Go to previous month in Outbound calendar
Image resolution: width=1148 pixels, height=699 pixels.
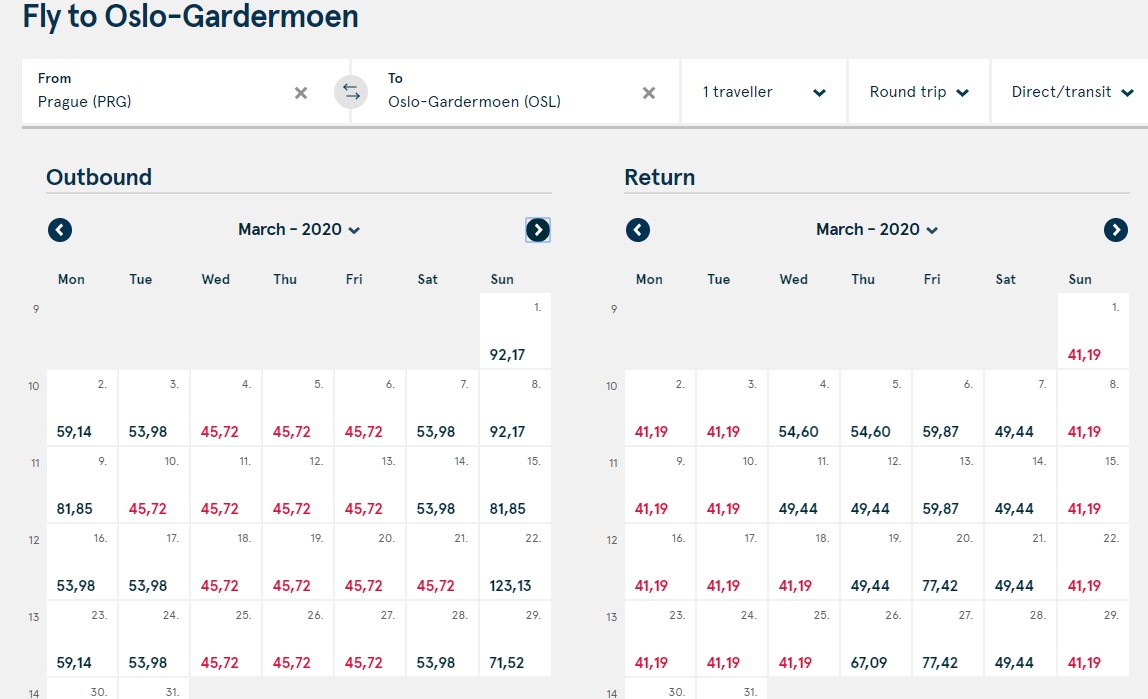60,230
